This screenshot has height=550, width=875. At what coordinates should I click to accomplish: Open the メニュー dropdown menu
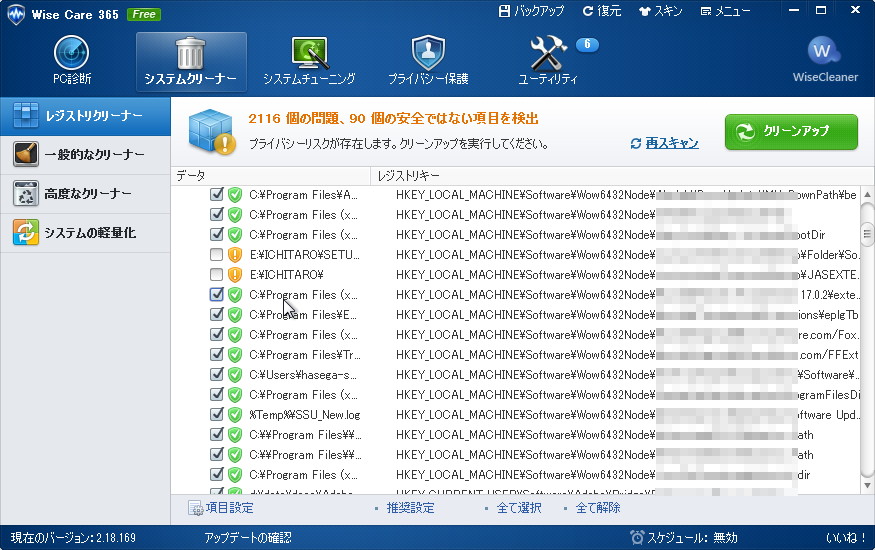pos(725,11)
